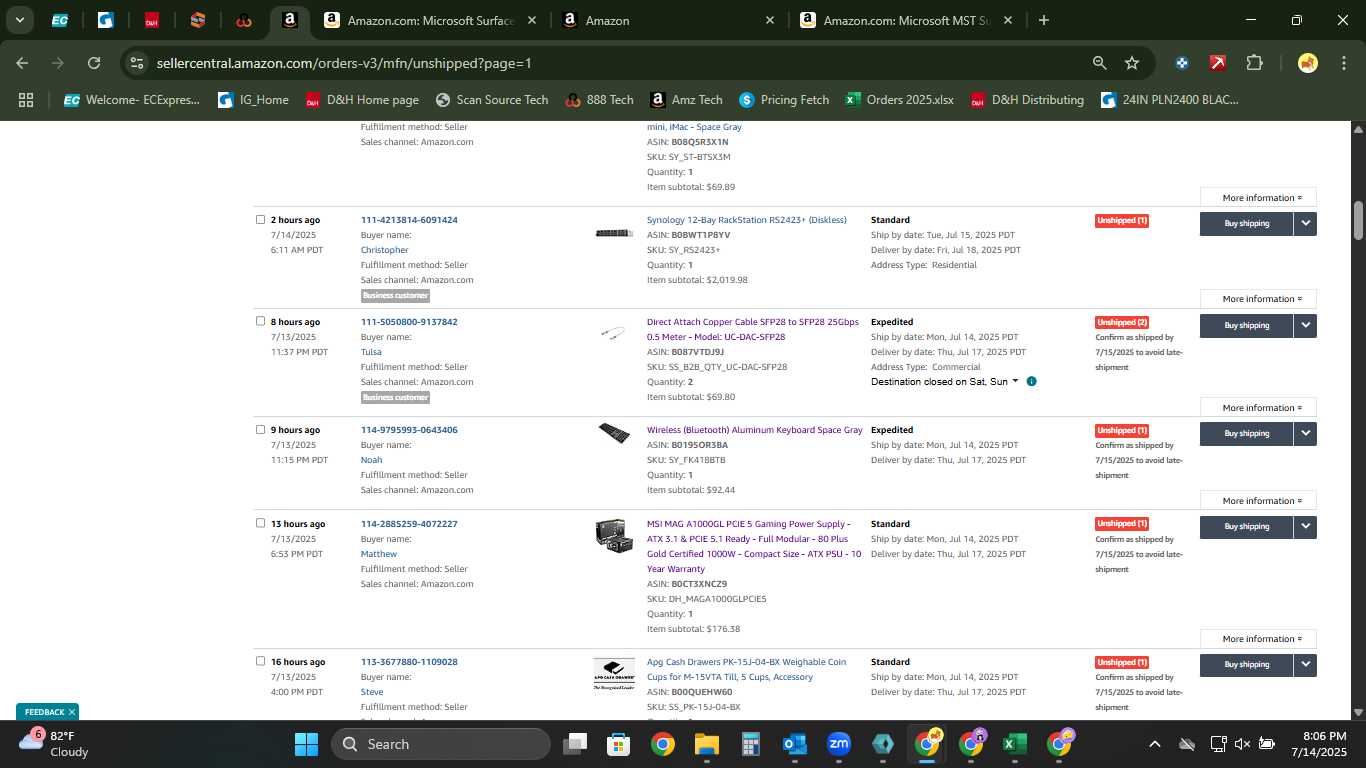Switch to Microsoft Surface Amazon tab
Viewport: 1366px width, 768px height.
pos(431,20)
